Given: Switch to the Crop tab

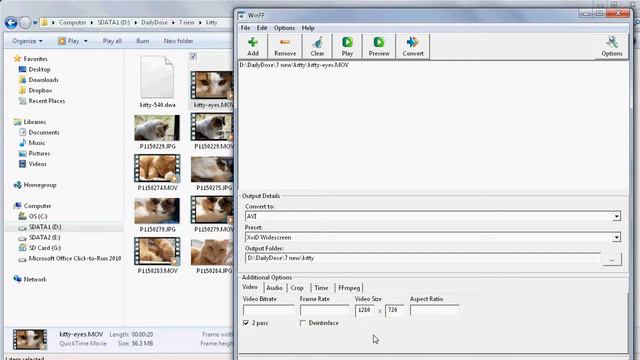Looking at the screenshot, I should coord(297,288).
